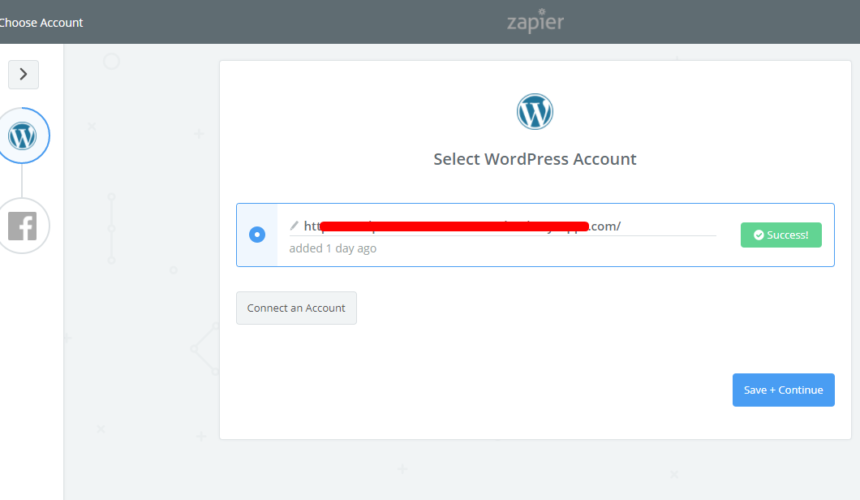Click the account URL ending in .com/
Image resolution: width=860 pixels, height=500 pixels.
tap(462, 226)
